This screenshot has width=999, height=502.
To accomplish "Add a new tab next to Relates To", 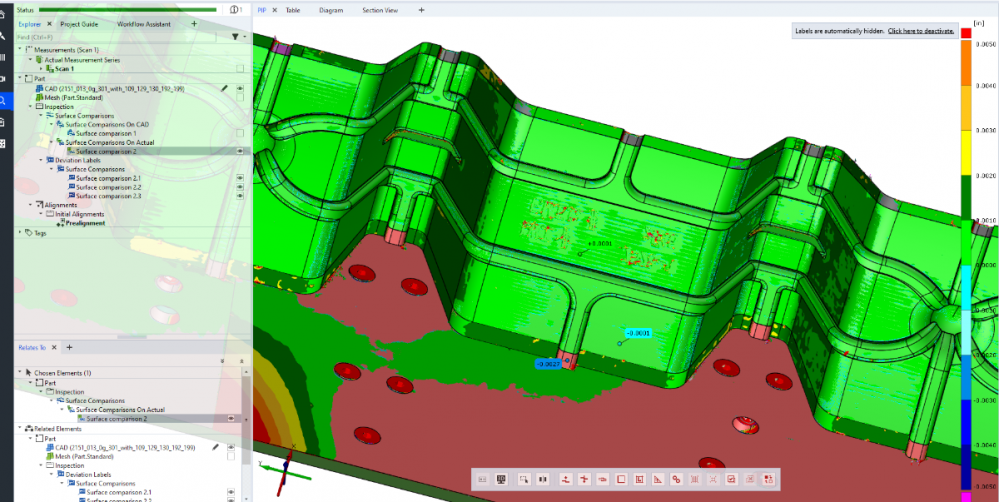I will (69, 347).
